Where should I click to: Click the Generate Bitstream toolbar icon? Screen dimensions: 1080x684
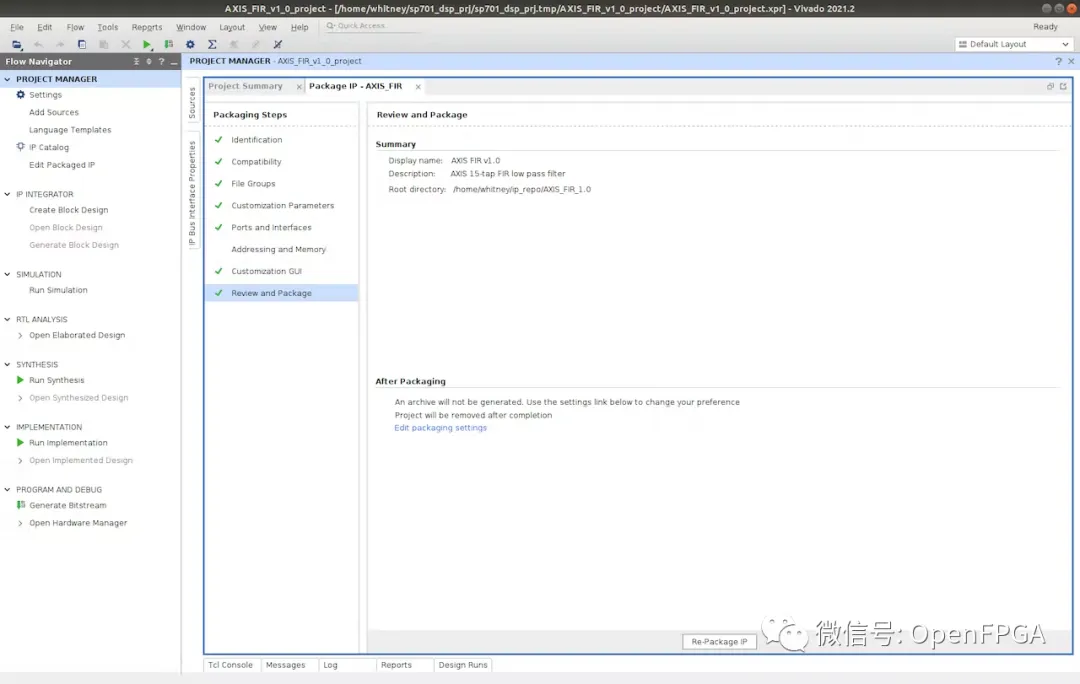click(169, 44)
